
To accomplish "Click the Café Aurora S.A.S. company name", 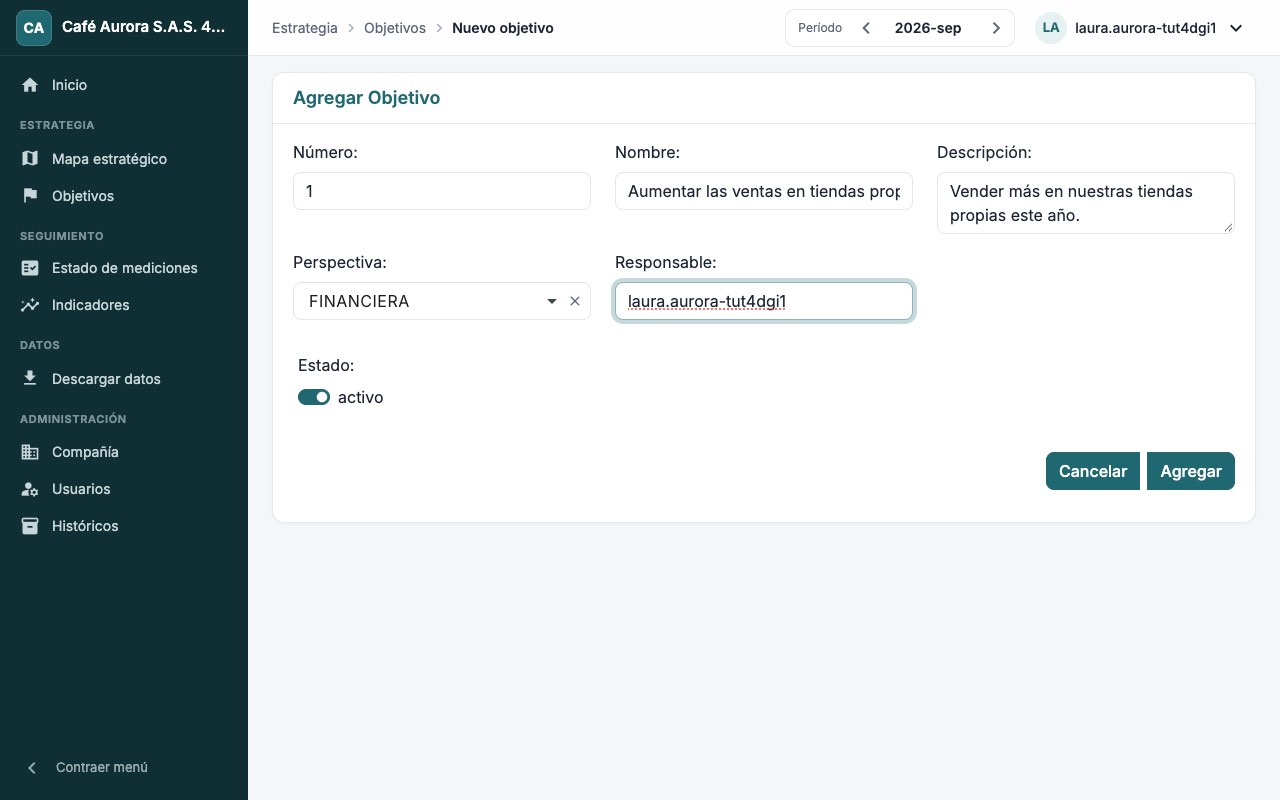I will click(x=143, y=28).
